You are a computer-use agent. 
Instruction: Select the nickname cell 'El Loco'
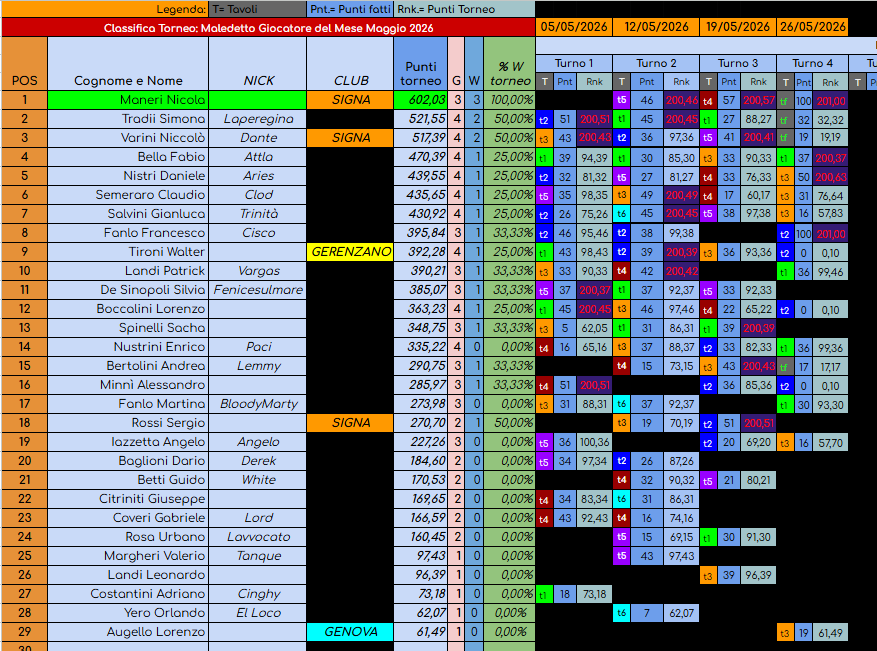coord(258,614)
